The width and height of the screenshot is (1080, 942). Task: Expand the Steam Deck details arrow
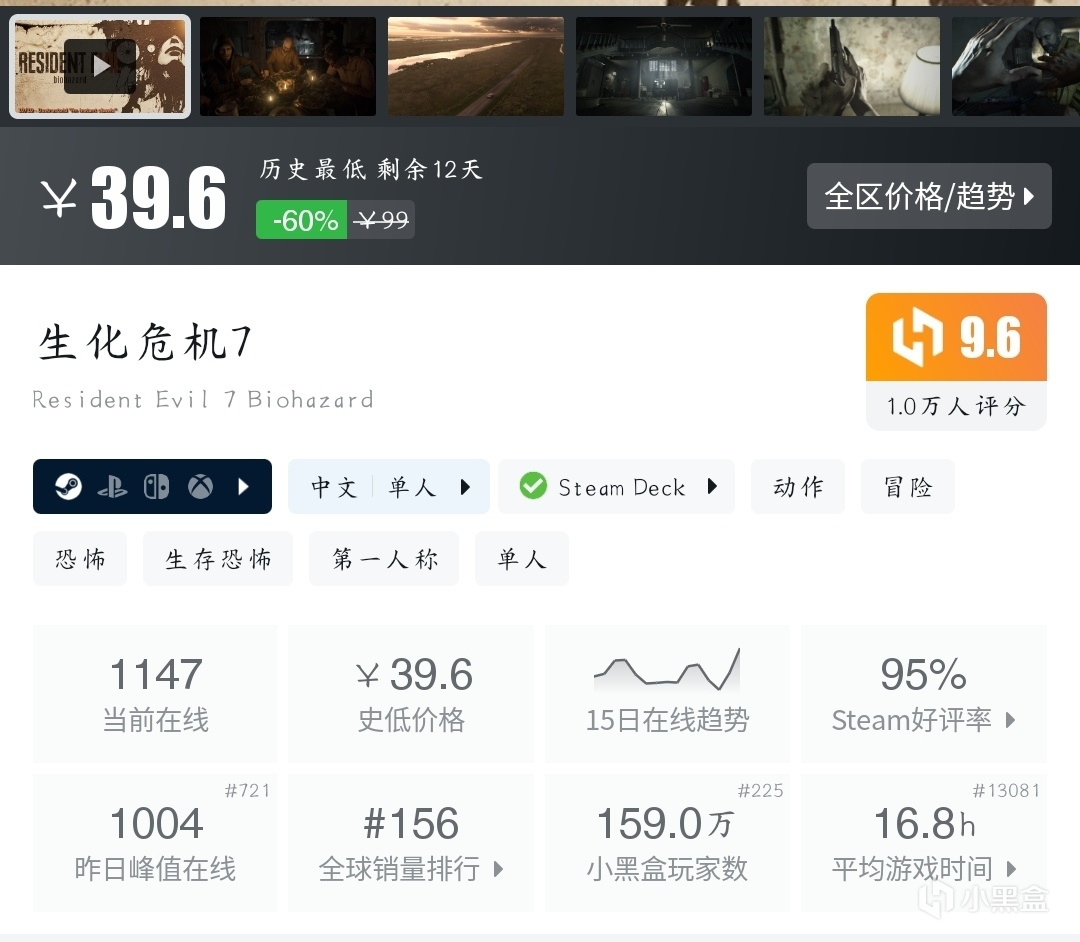tap(712, 486)
